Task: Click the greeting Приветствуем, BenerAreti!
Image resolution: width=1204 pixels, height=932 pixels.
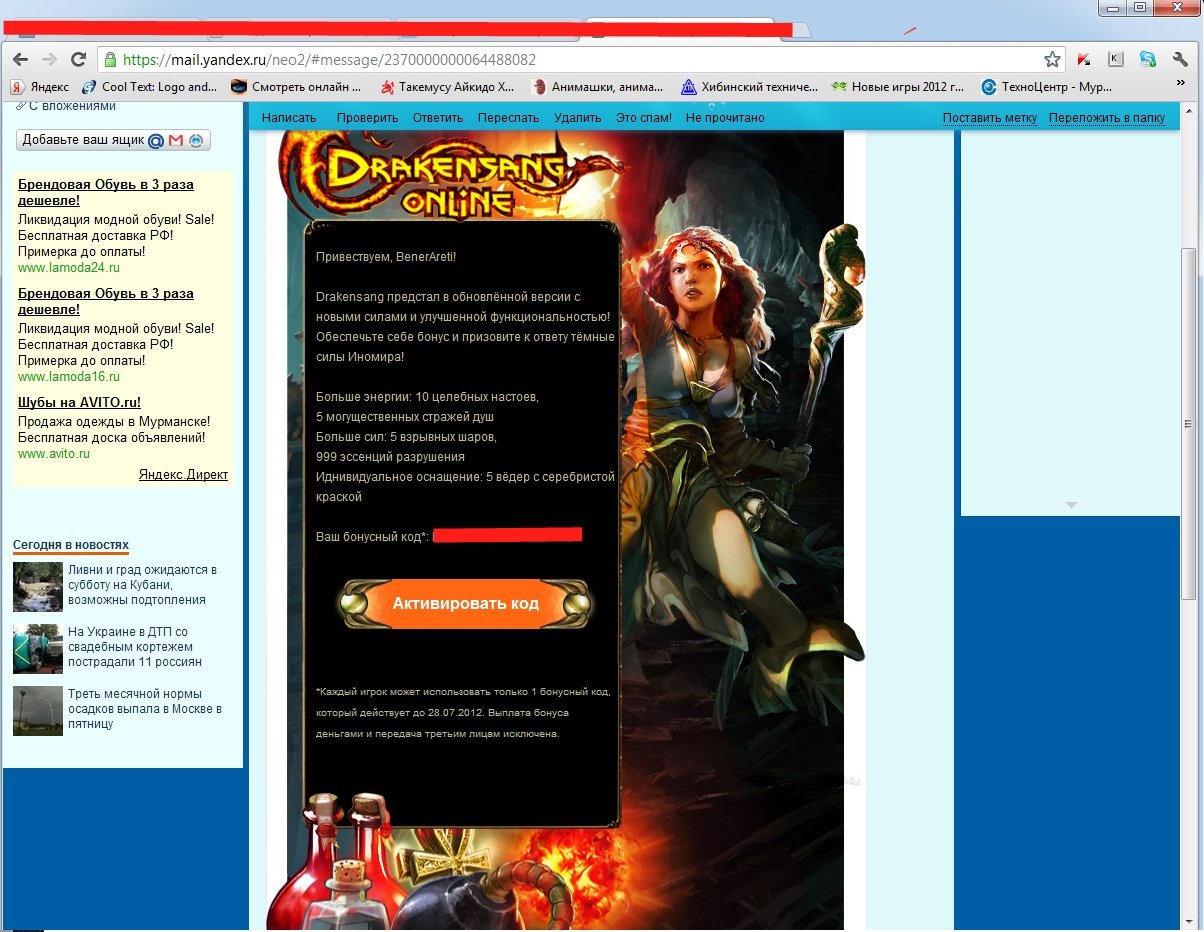Action: tap(386, 257)
